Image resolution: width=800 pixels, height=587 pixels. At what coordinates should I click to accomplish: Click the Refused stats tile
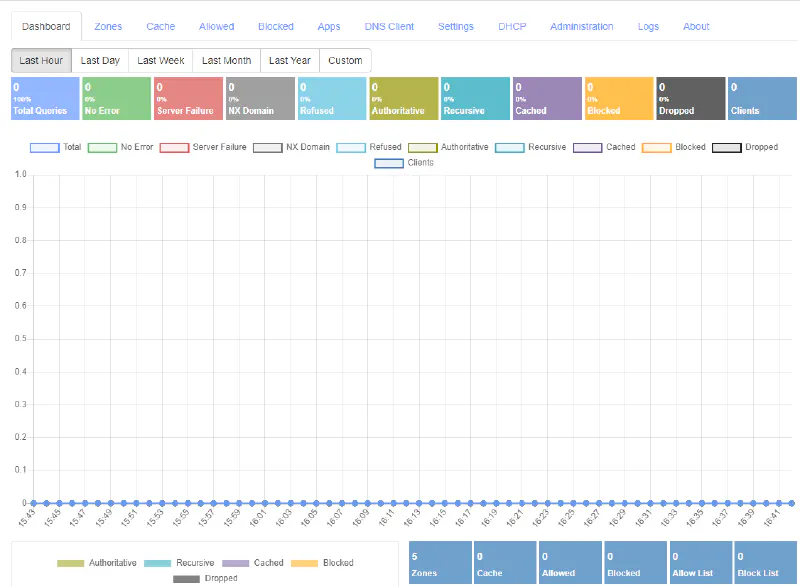coord(332,98)
